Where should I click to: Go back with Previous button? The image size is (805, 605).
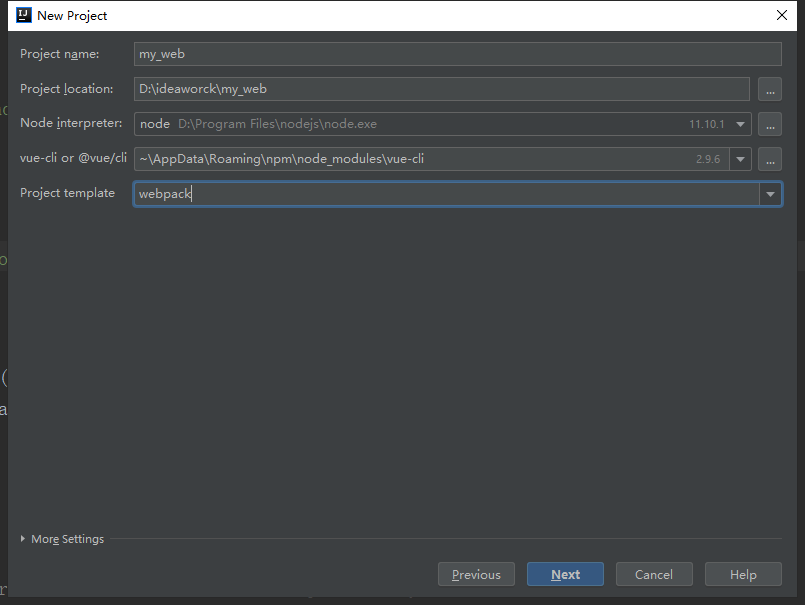click(x=476, y=574)
